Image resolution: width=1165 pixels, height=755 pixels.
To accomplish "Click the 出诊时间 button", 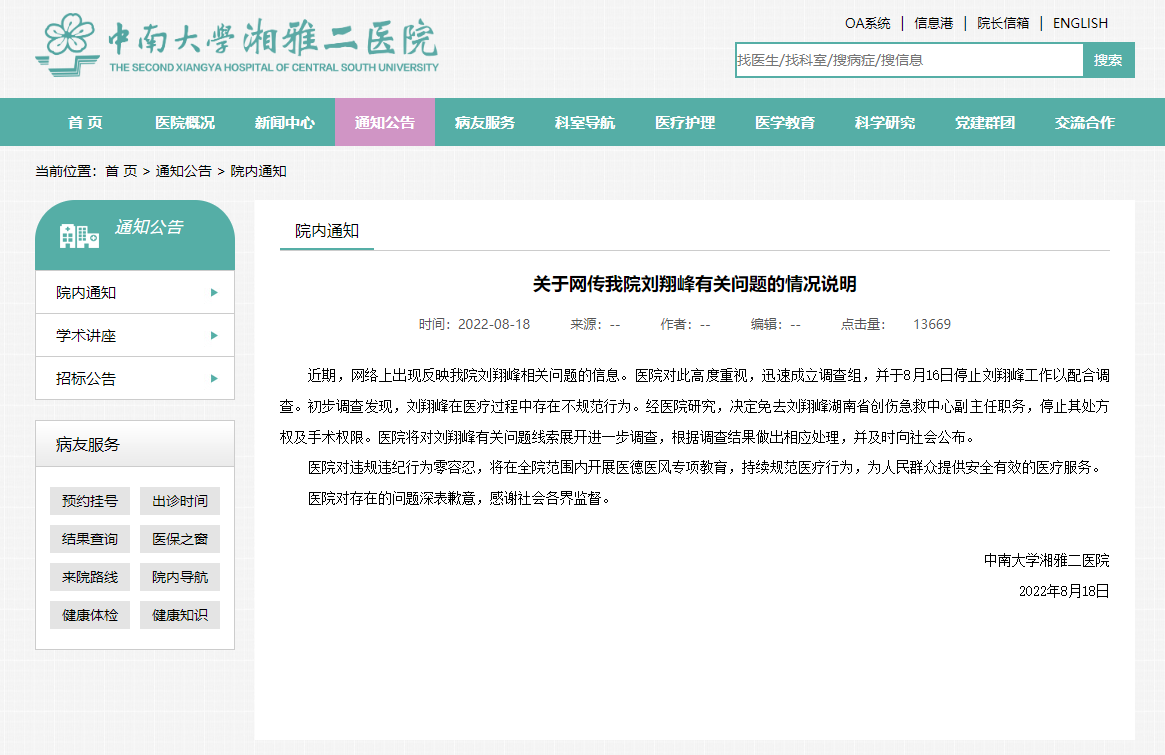I will tap(180, 501).
